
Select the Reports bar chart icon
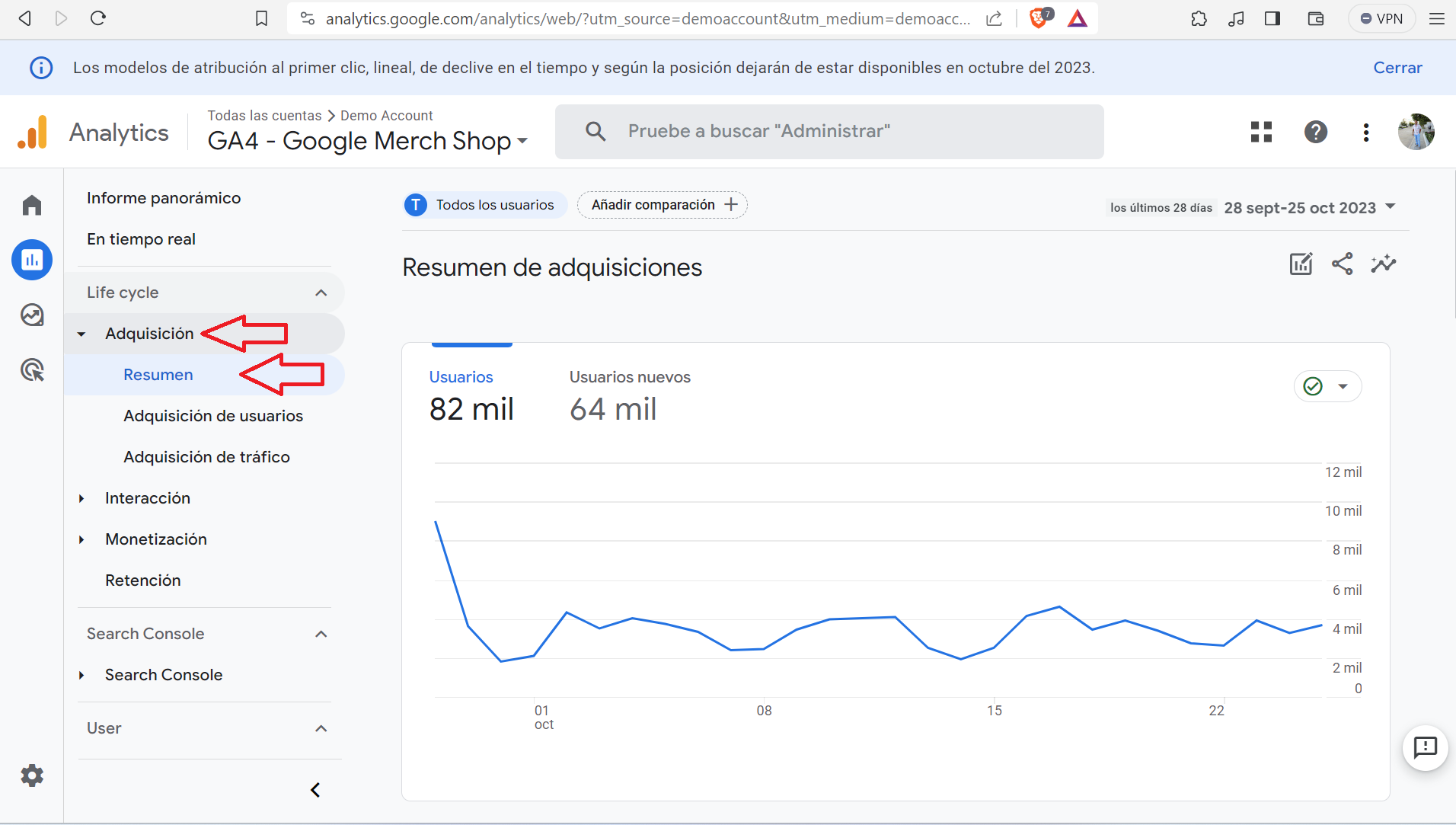(x=32, y=260)
